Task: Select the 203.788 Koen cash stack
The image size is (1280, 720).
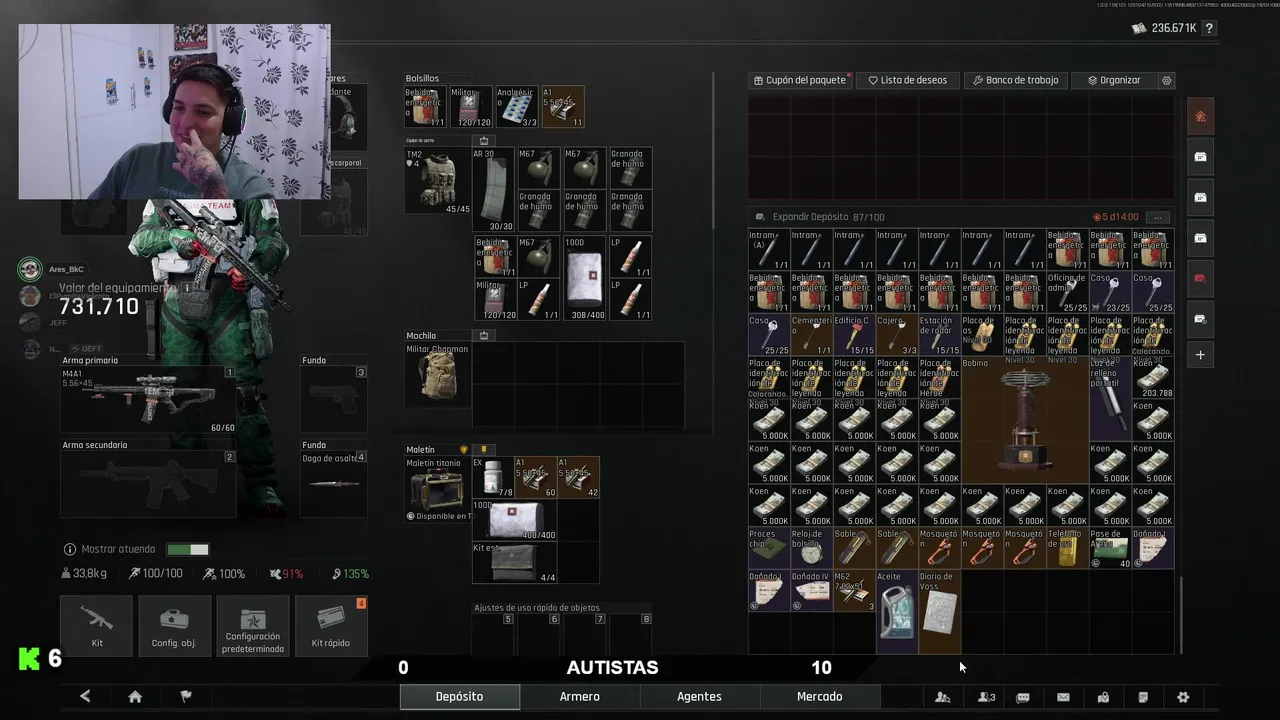Action: [x=1152, y=378]
